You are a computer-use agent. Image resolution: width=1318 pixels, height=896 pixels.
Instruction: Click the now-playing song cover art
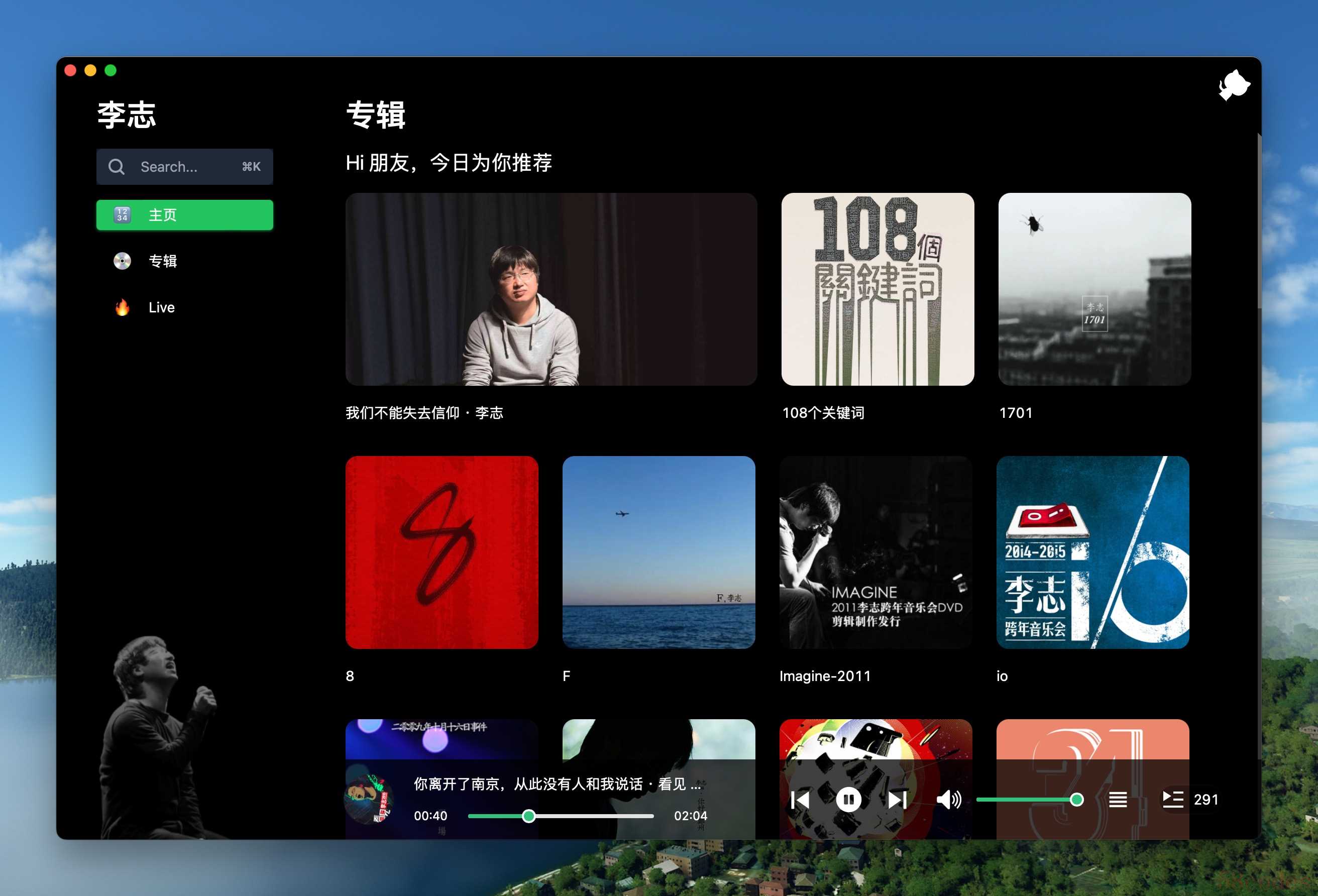[369, 800]
